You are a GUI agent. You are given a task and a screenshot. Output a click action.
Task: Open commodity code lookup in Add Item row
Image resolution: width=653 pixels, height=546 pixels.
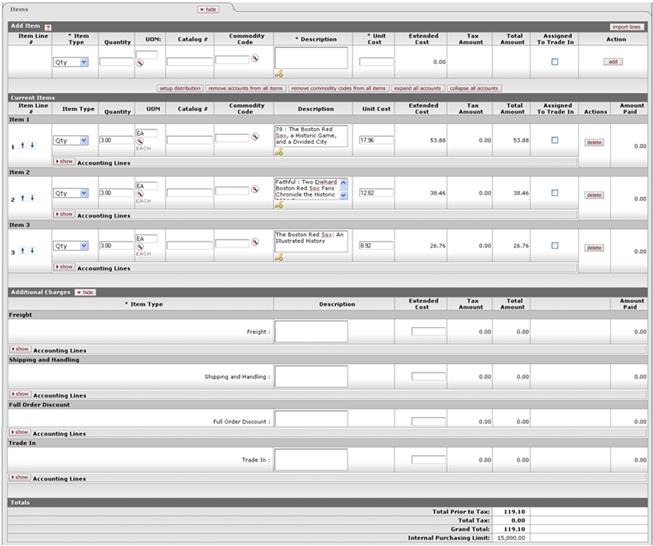(x=254, y=59)
